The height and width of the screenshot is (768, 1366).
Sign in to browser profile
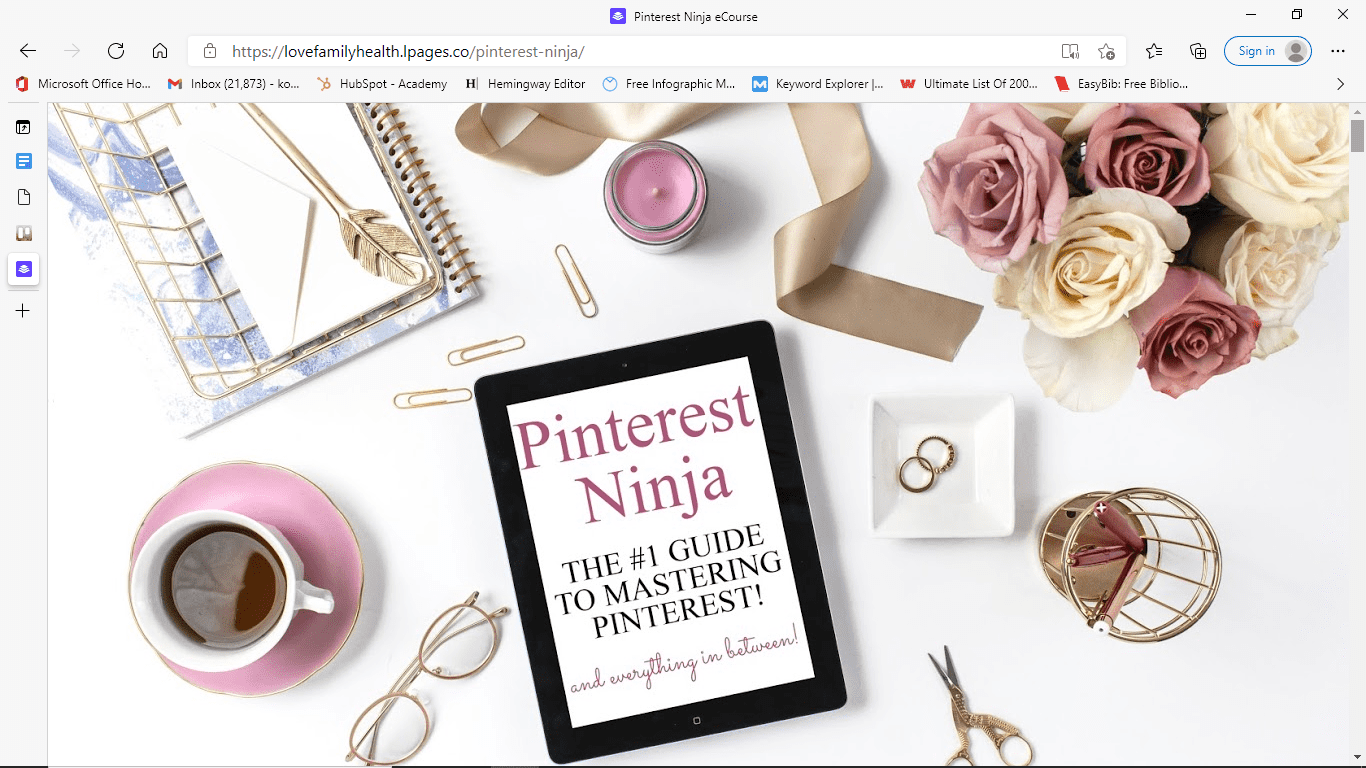tap(1268, 51)
